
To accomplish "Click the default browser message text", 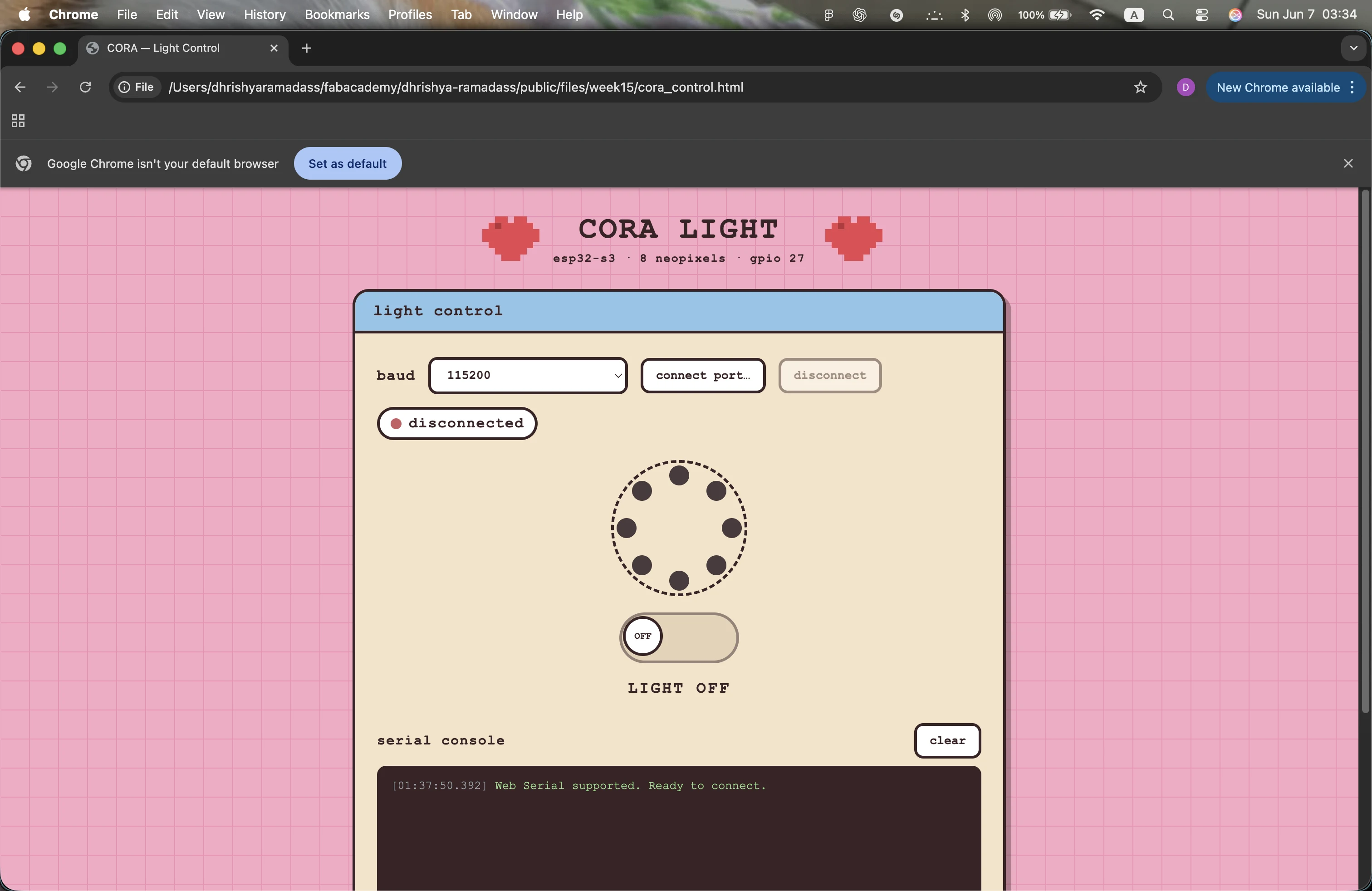I will [x=162, y=164].
